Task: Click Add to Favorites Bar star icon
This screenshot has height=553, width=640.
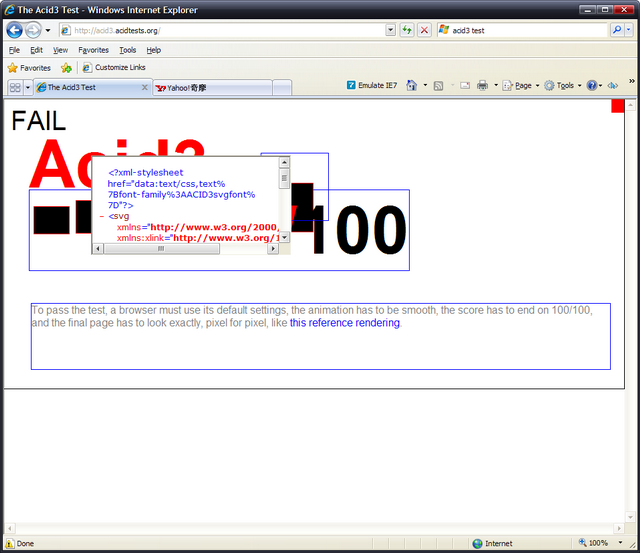Action: 66,68
